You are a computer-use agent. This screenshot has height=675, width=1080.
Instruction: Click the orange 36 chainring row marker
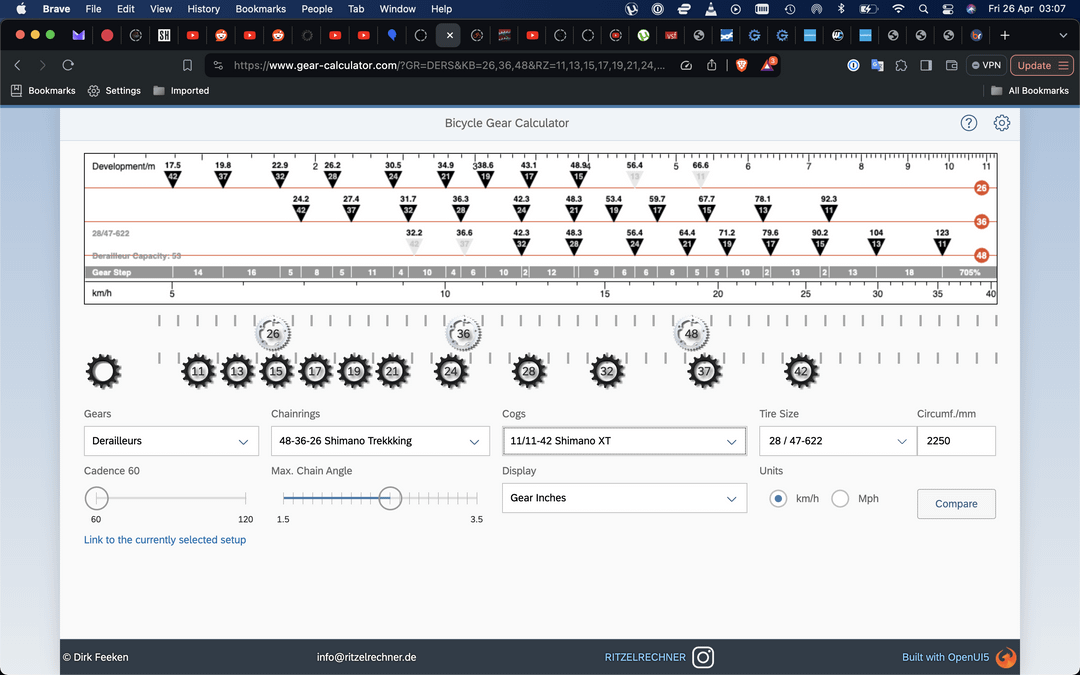coord(981,222)
